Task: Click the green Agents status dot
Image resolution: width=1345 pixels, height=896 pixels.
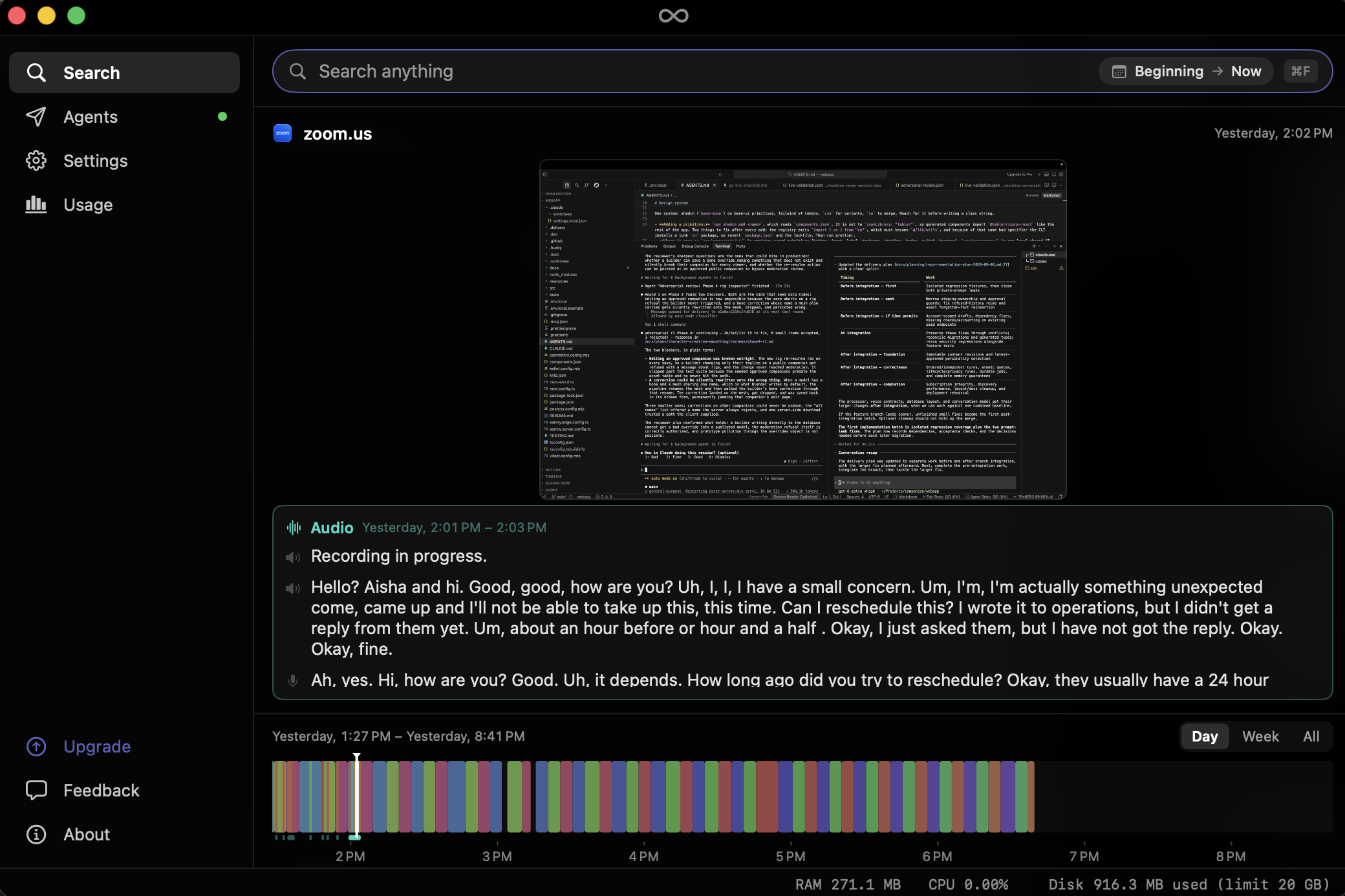Action: 222,116
